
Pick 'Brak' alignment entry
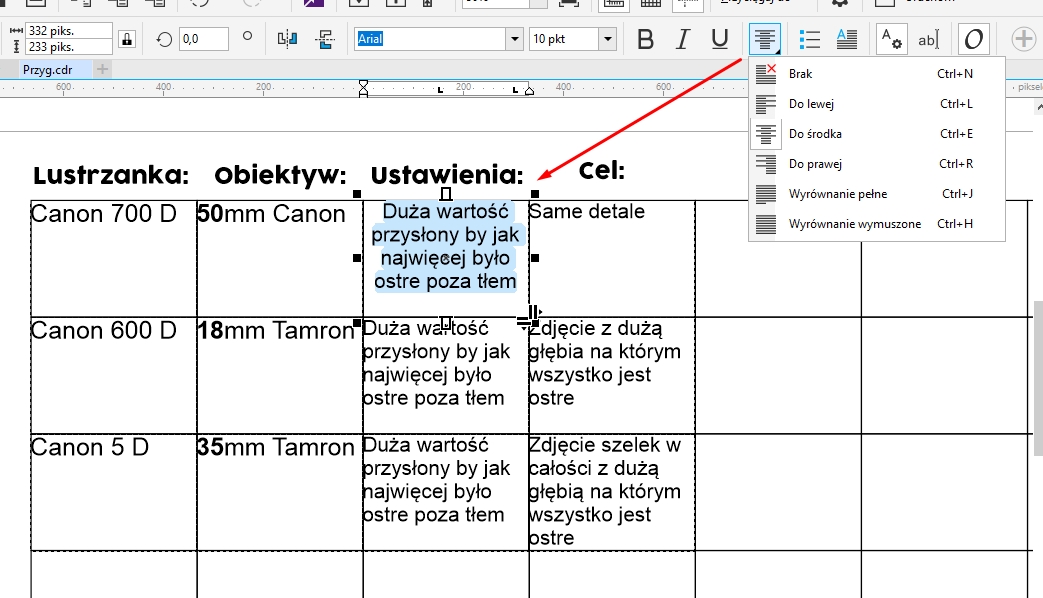[800, 74]
